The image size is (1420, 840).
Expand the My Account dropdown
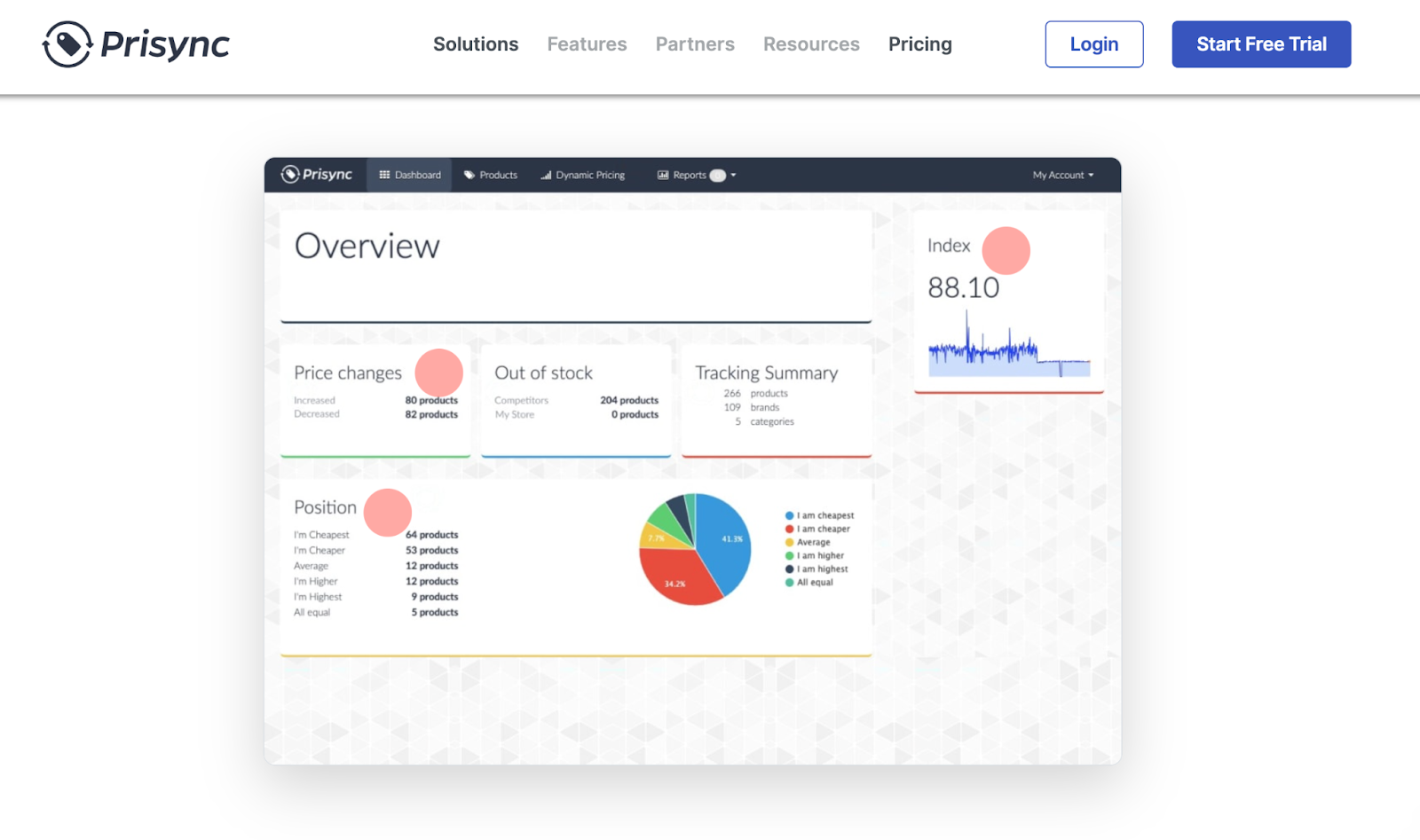1063,175
